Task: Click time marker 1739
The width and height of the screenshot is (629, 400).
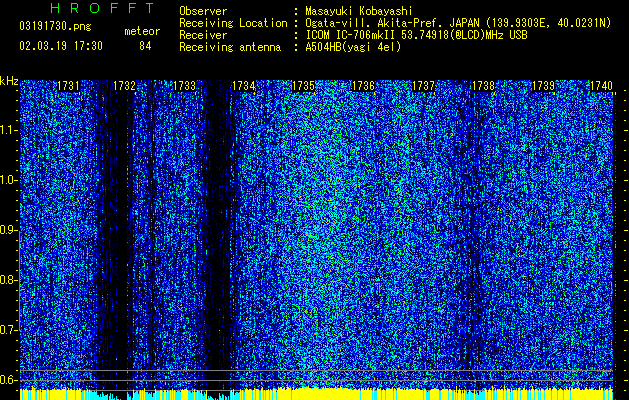Action: click(543, 86)
